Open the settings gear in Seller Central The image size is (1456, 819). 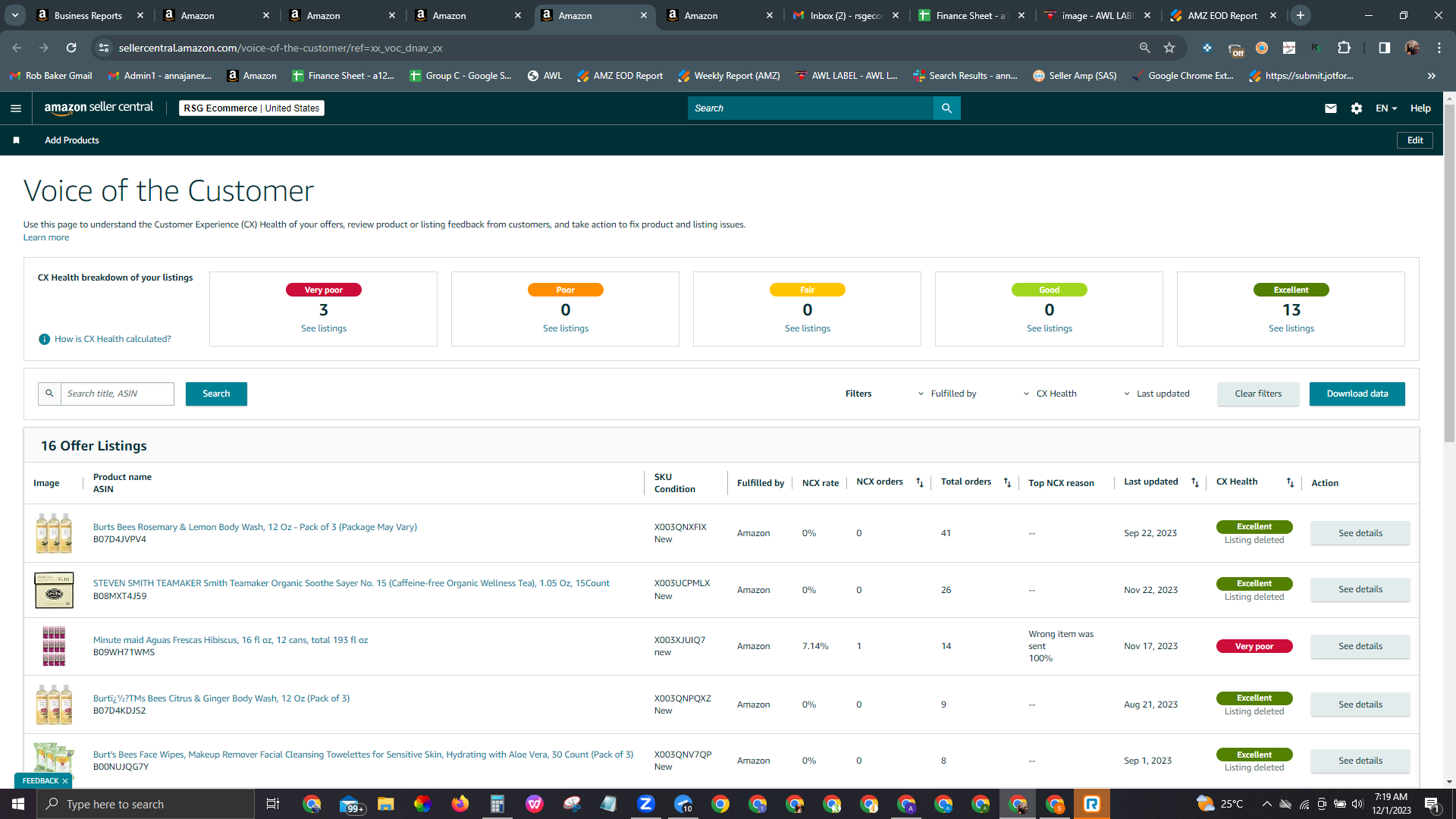(x=1357, y=108)
